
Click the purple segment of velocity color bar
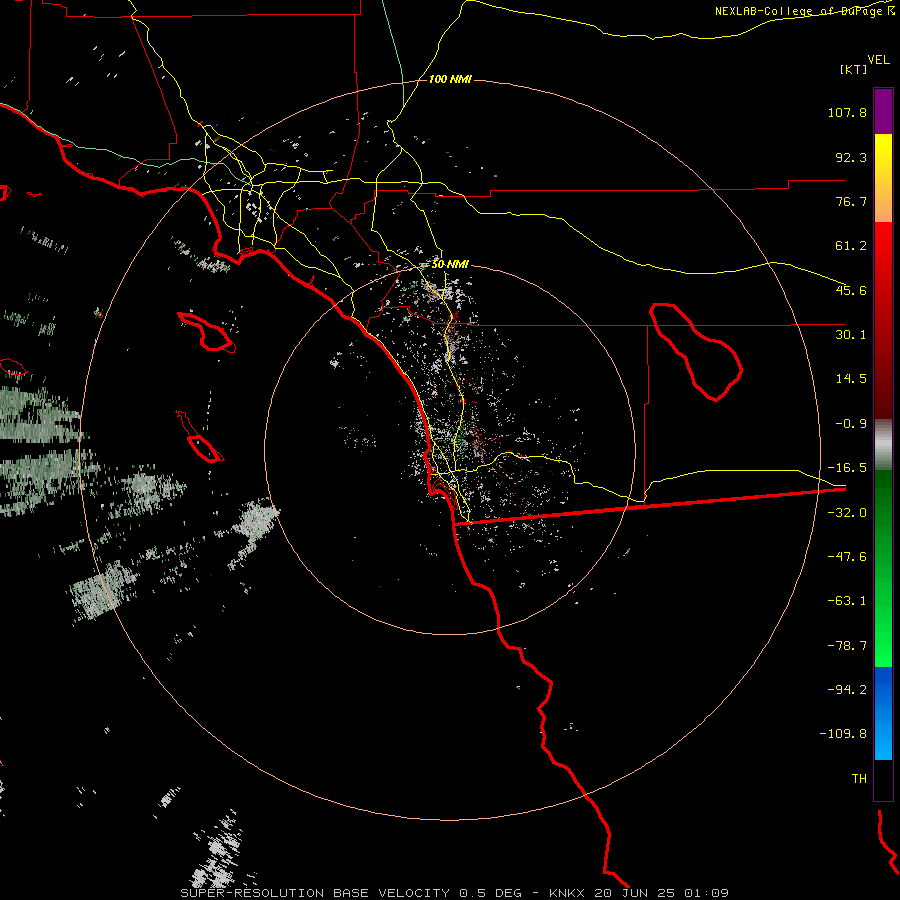[883, 111]
